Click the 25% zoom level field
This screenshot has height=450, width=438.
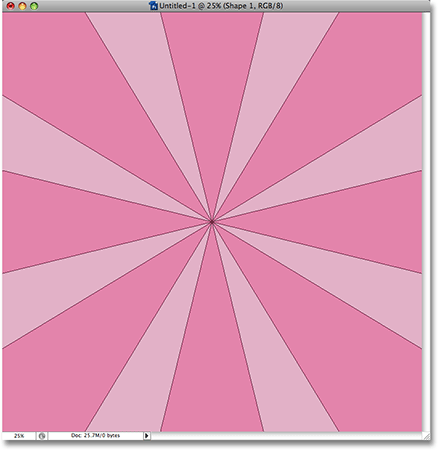pos(19,436)
